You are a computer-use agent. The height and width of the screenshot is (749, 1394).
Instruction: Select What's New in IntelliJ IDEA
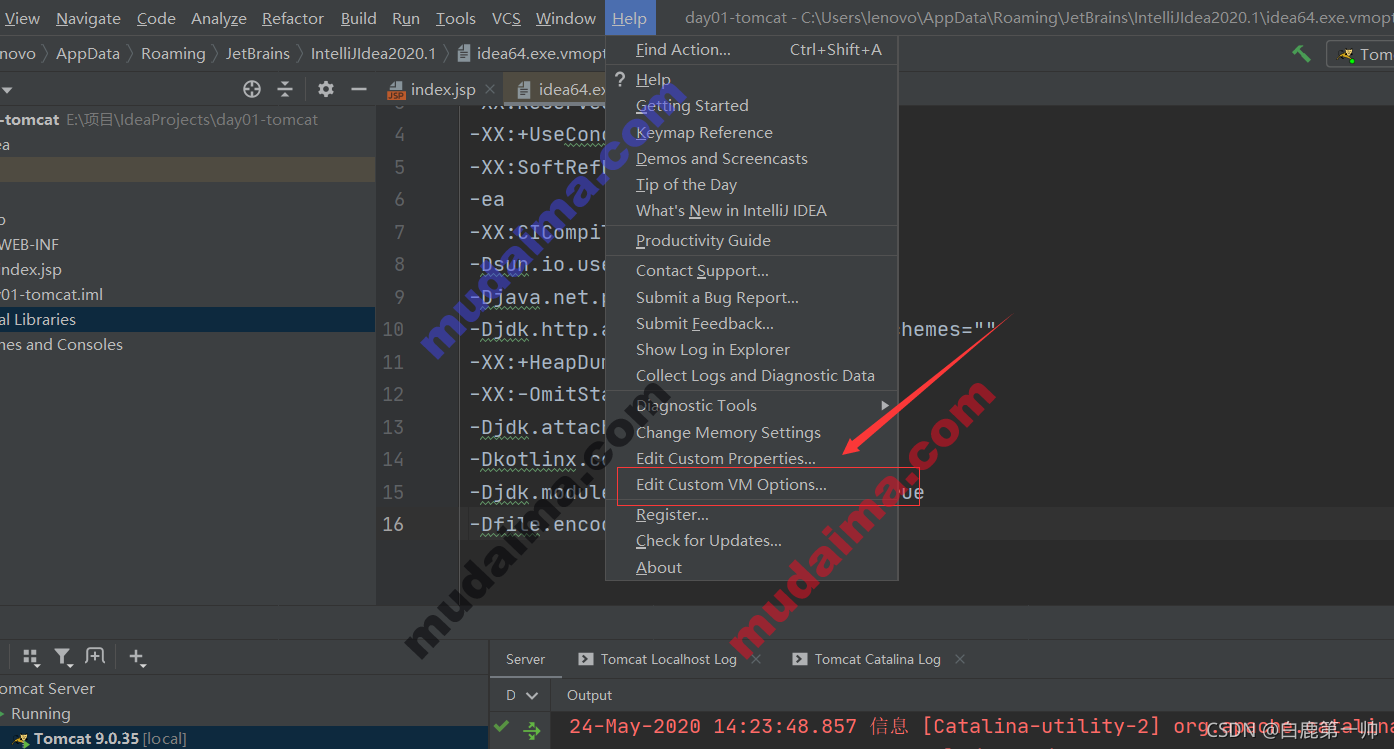point(752,210)
